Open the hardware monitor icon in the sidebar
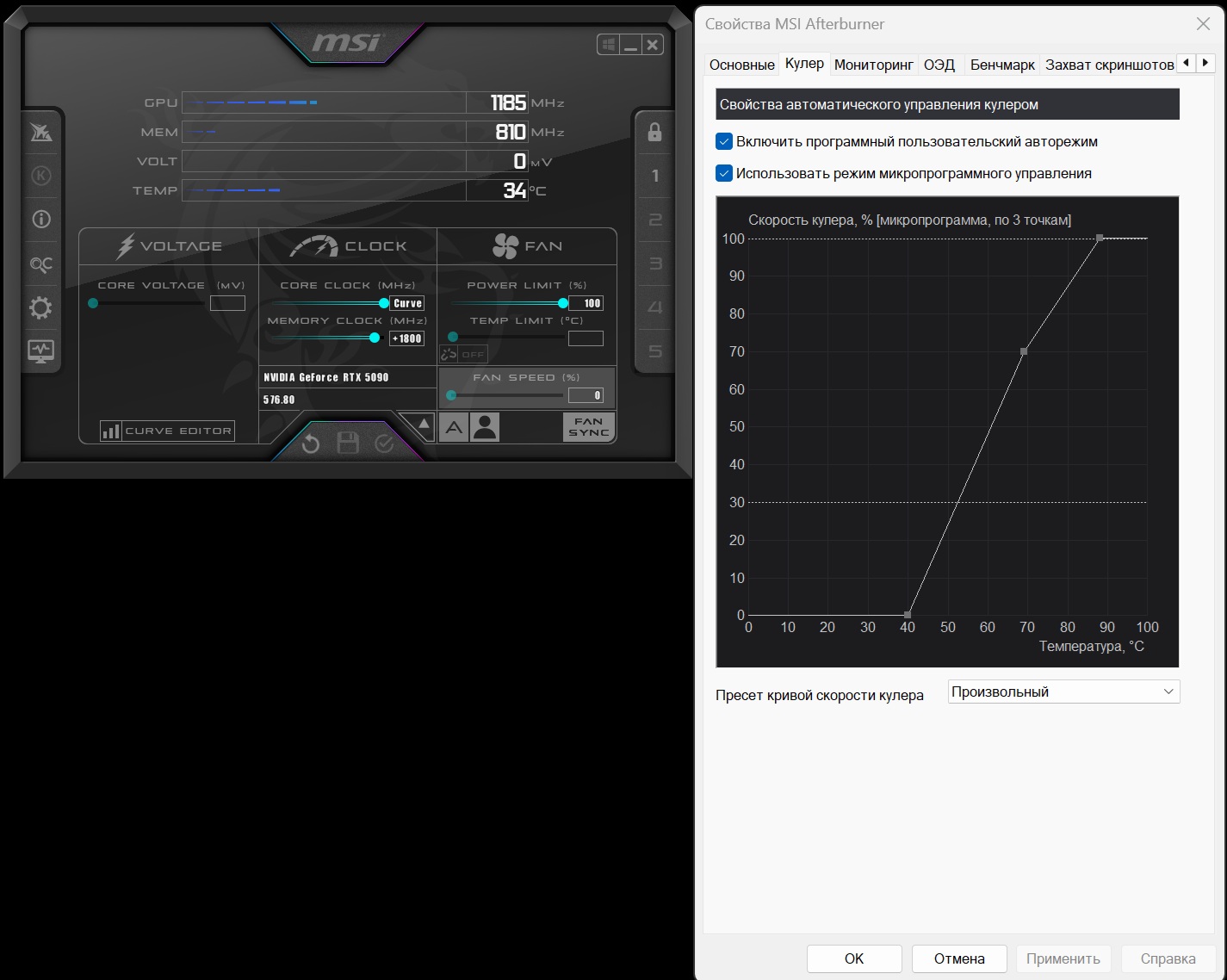The height and width of the screenshot is (980, 1227). click(40, 351)
